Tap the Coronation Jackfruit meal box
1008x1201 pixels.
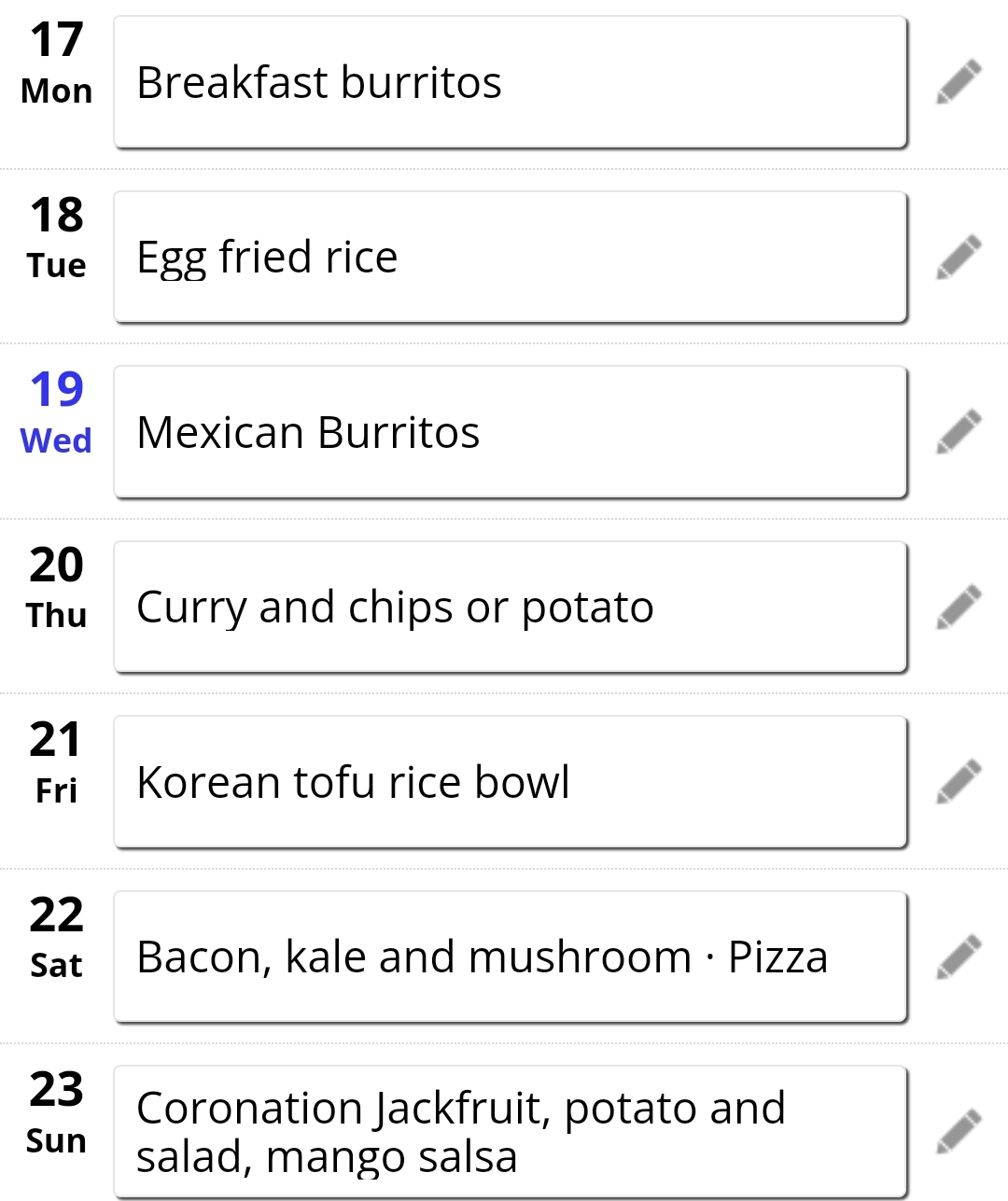click(x=511, y=1132)
